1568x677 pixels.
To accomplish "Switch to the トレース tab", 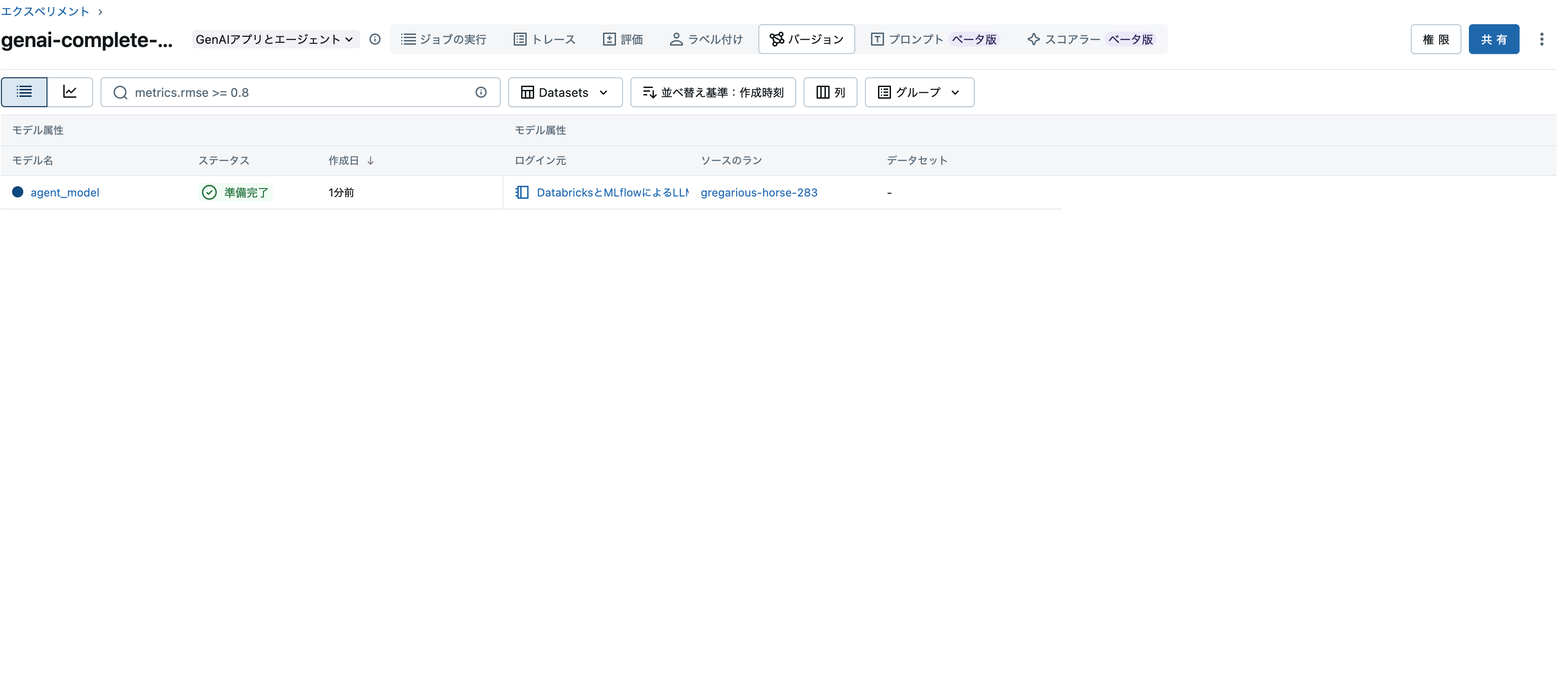I will [x=544, y=39].
